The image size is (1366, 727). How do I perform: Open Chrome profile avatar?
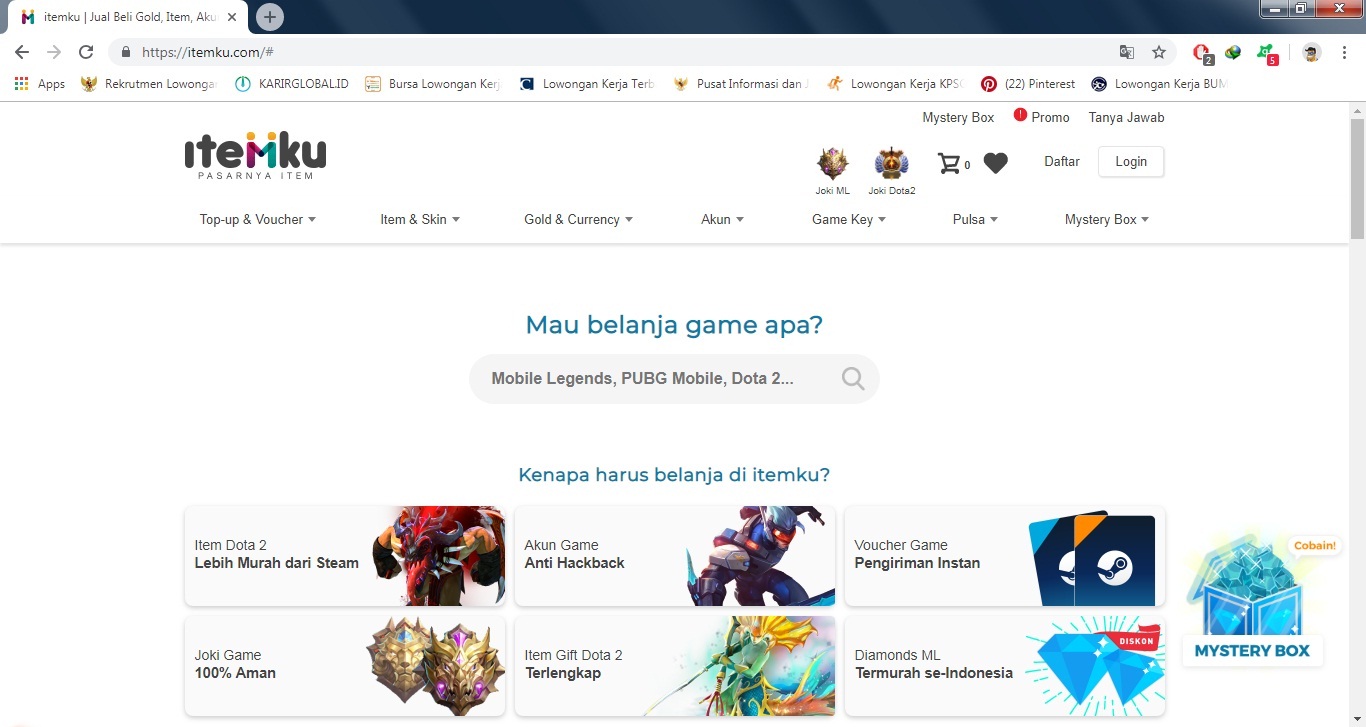(1311, 52)
